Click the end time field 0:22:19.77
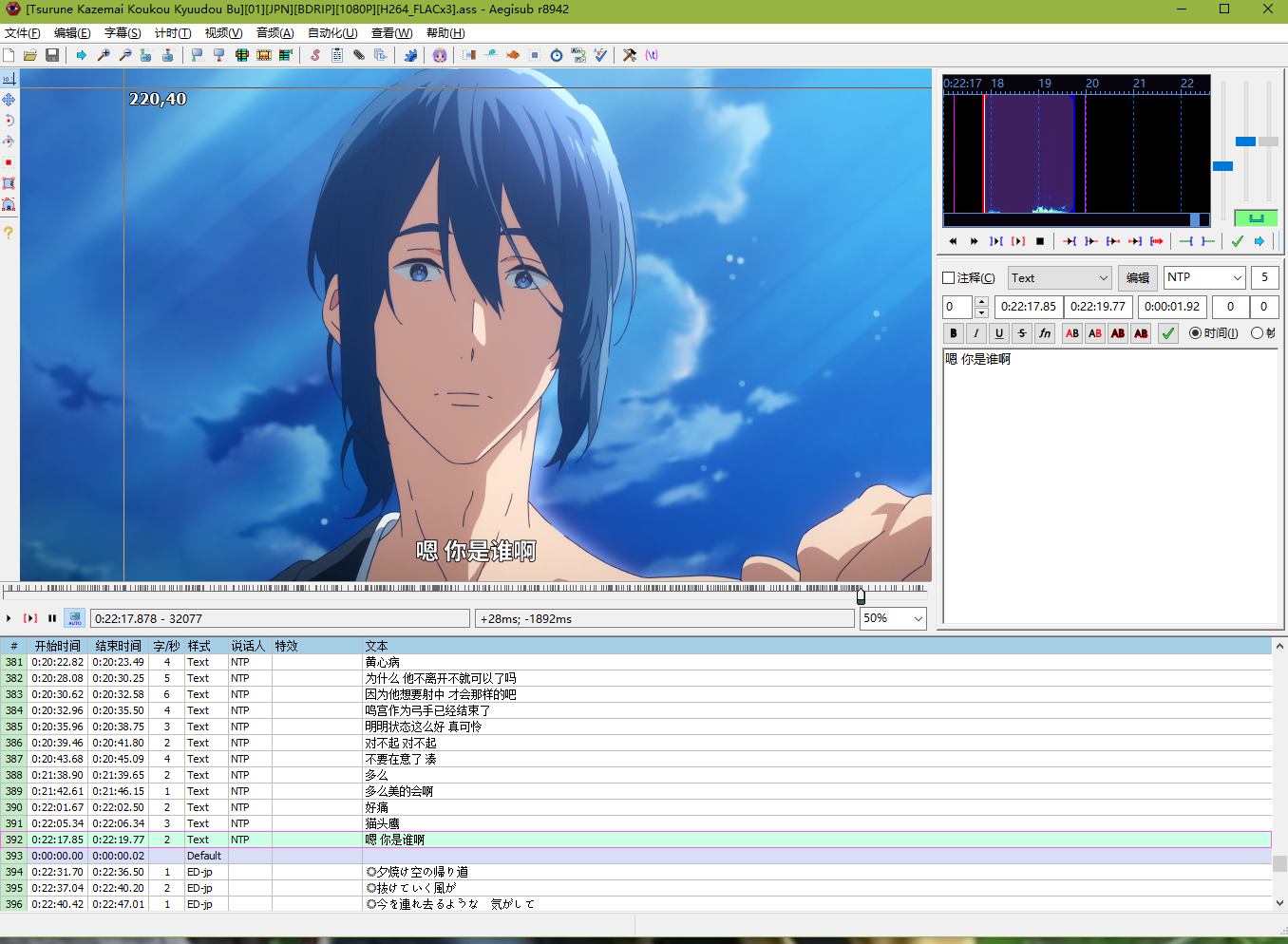The width and height of the screenshot is (1288, 944). (x=1098, y=307)
